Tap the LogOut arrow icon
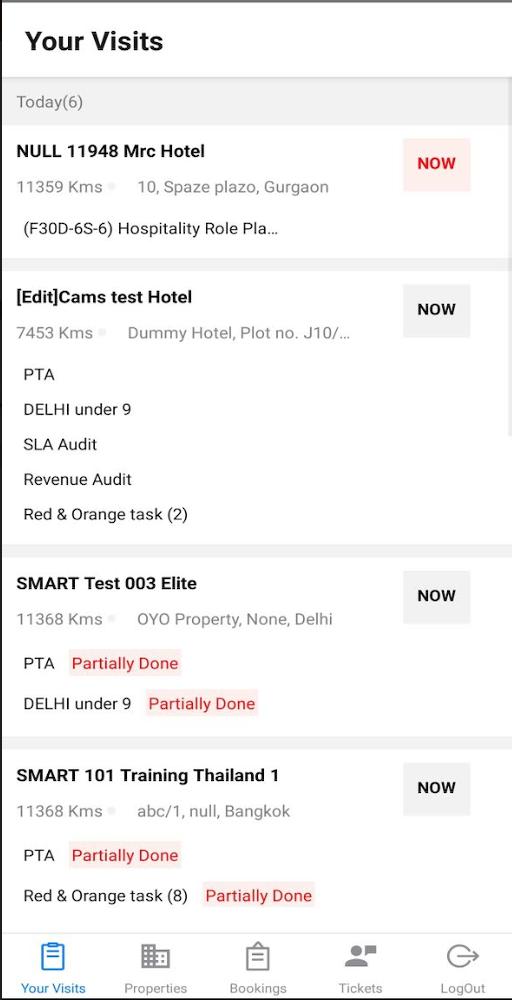This screenshot has height=1000, width=512. coord(463,957)
